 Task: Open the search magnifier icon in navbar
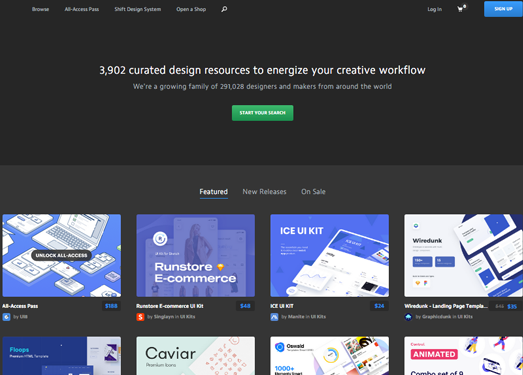tap(224, 9)
